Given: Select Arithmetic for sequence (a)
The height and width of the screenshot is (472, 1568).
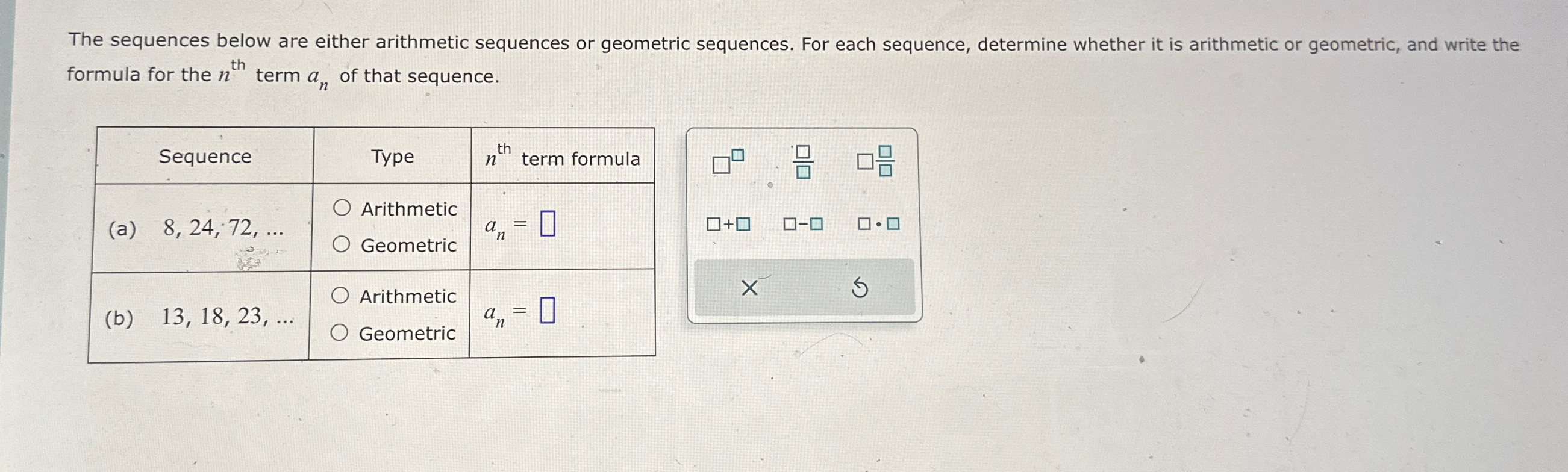Looking at the screenshot, I should [x=342, y=208].
